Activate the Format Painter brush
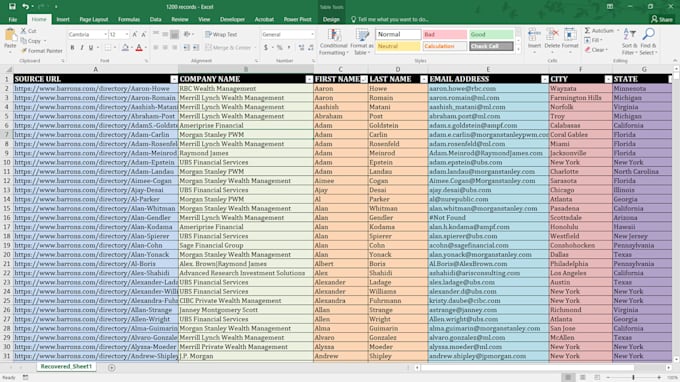Viewport: 680px width, 382px height. point(42,51)
